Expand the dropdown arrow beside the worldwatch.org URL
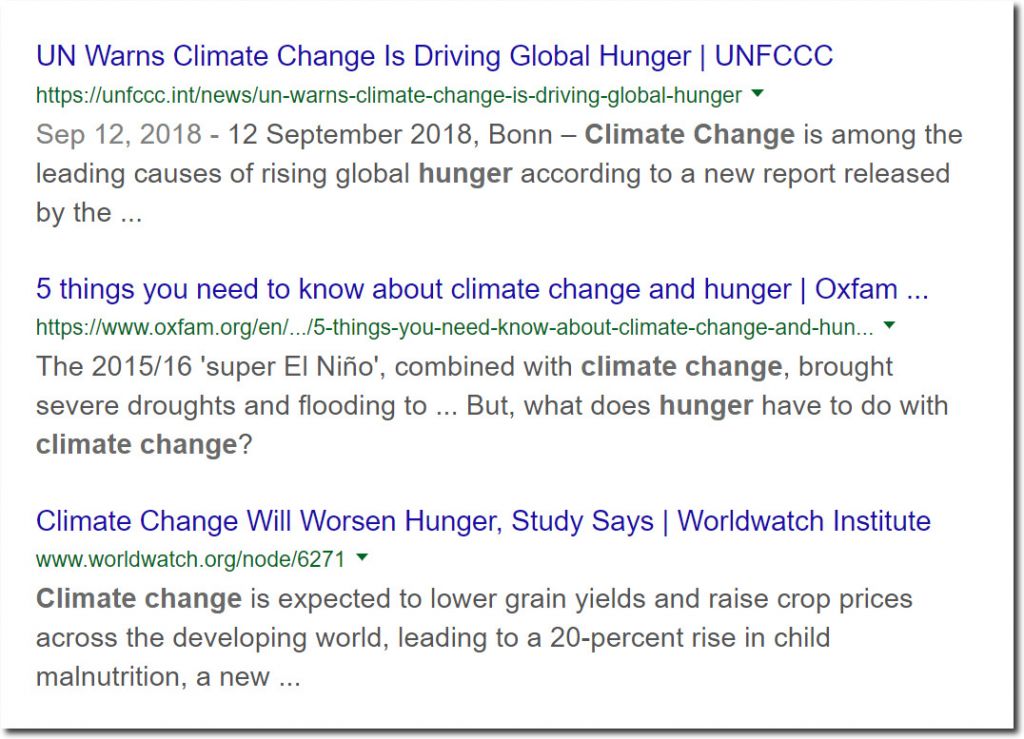1024x739 pixels. click(x=363, y=558)
